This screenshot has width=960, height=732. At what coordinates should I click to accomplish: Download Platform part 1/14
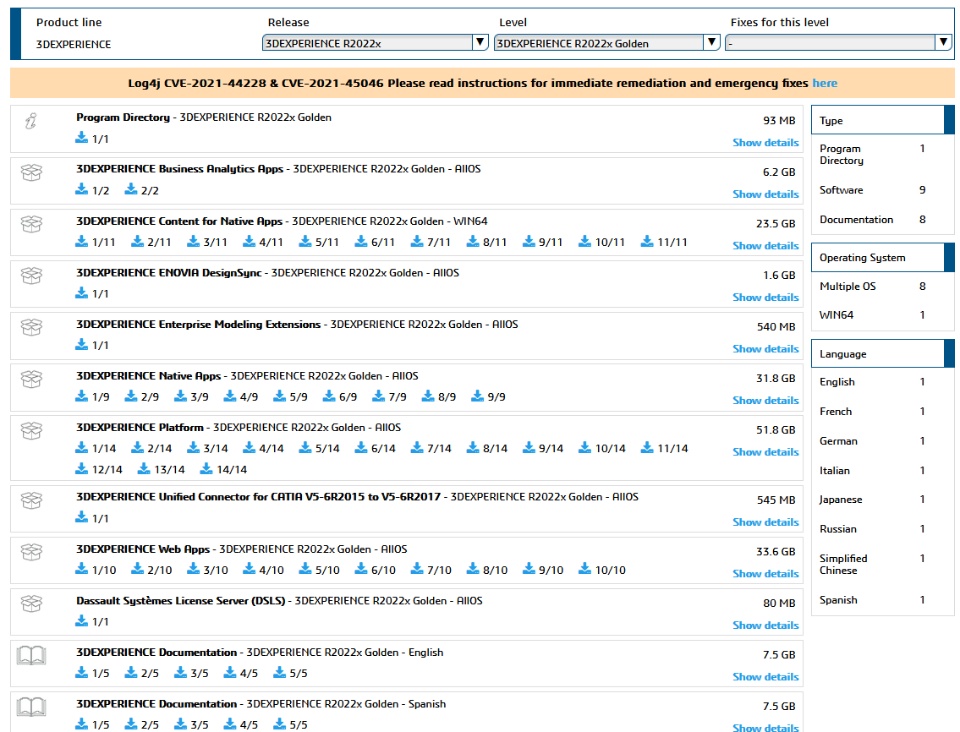(x=96, y=448)
